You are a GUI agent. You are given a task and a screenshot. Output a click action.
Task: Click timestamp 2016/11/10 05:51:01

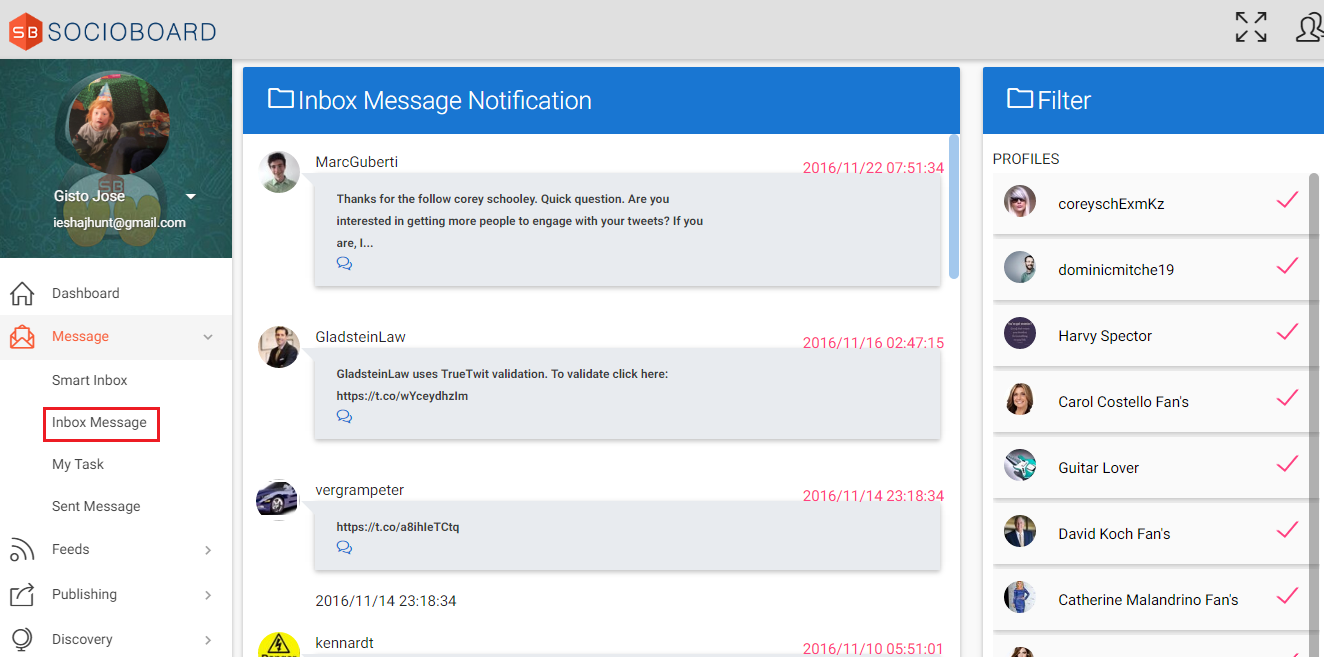click(873, 649)
